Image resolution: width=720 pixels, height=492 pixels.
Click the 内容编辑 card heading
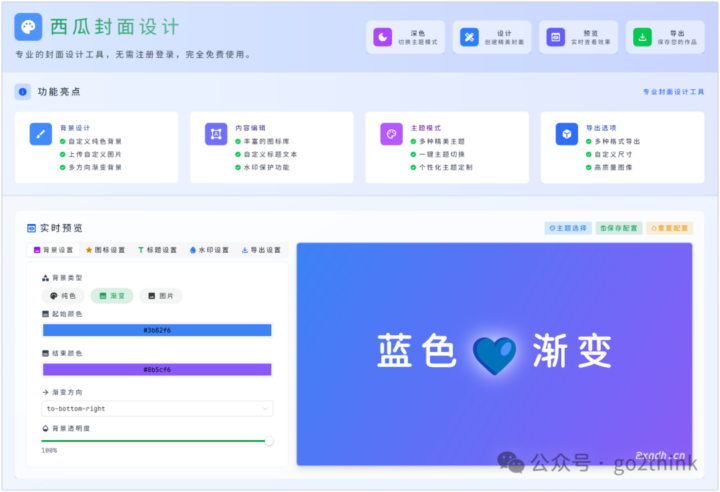(x=250, y=128)
